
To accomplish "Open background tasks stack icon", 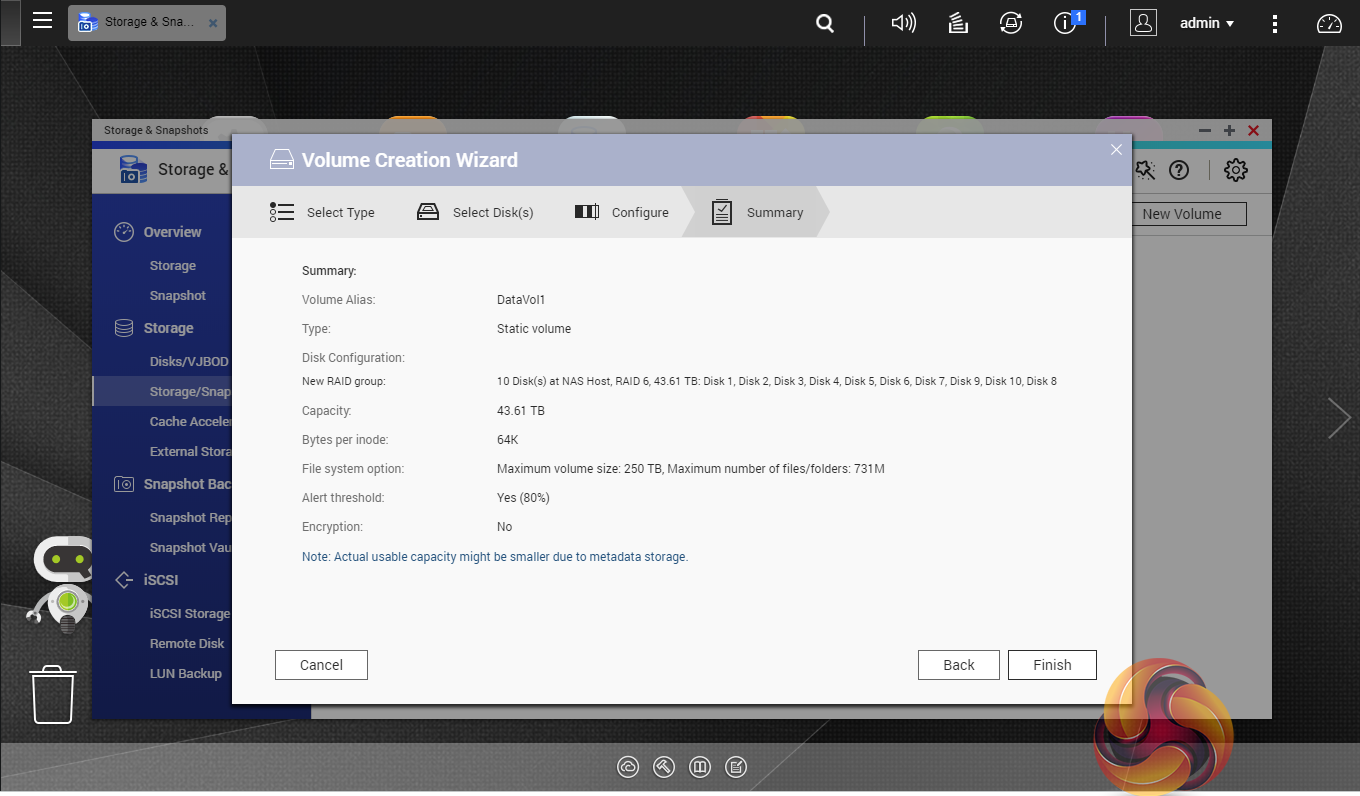I will click(x=958, y=23).
